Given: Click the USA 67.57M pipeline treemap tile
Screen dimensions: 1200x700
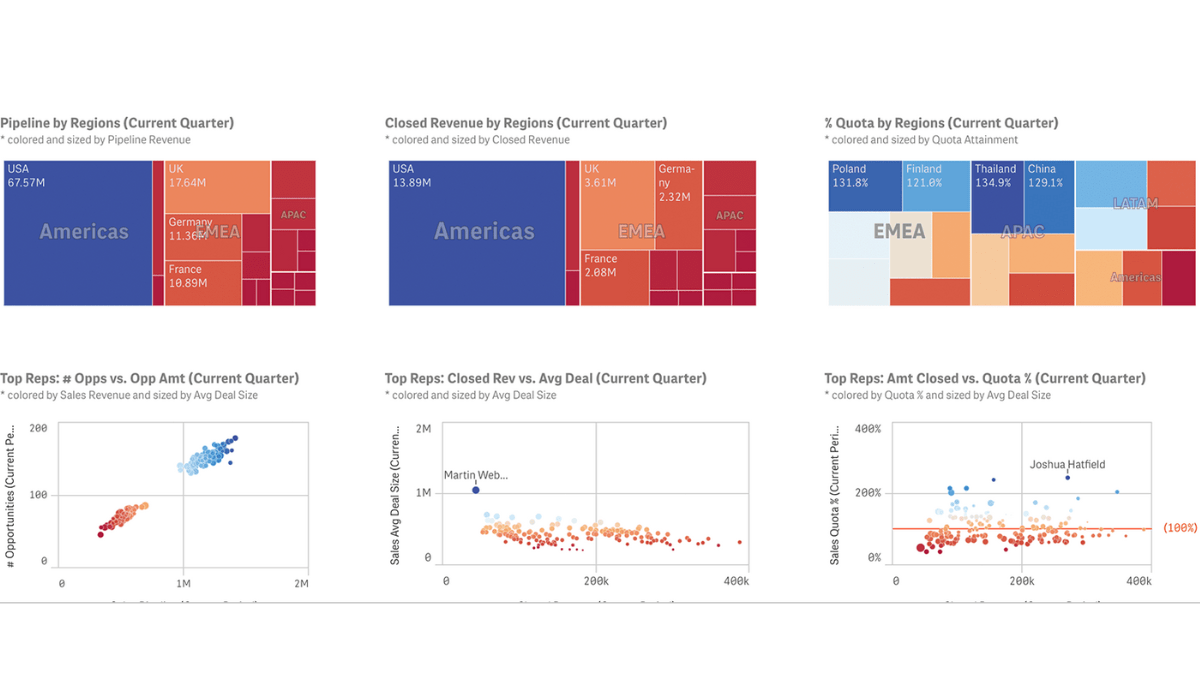Looking at the screenshot, I should 78,232.
